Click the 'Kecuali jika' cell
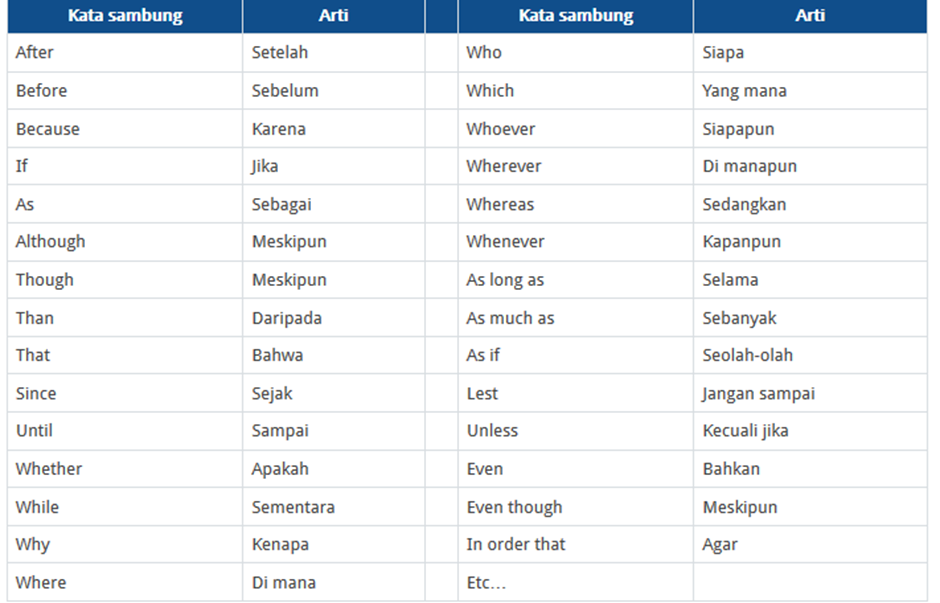Image resolution: width=940 pixels, height=603 pixels. coord(810,431)
